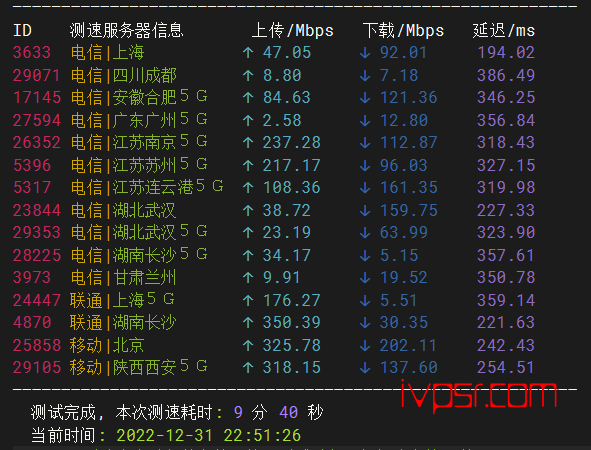Select server ID 23844
591x450 pixels.
(37, 210)
